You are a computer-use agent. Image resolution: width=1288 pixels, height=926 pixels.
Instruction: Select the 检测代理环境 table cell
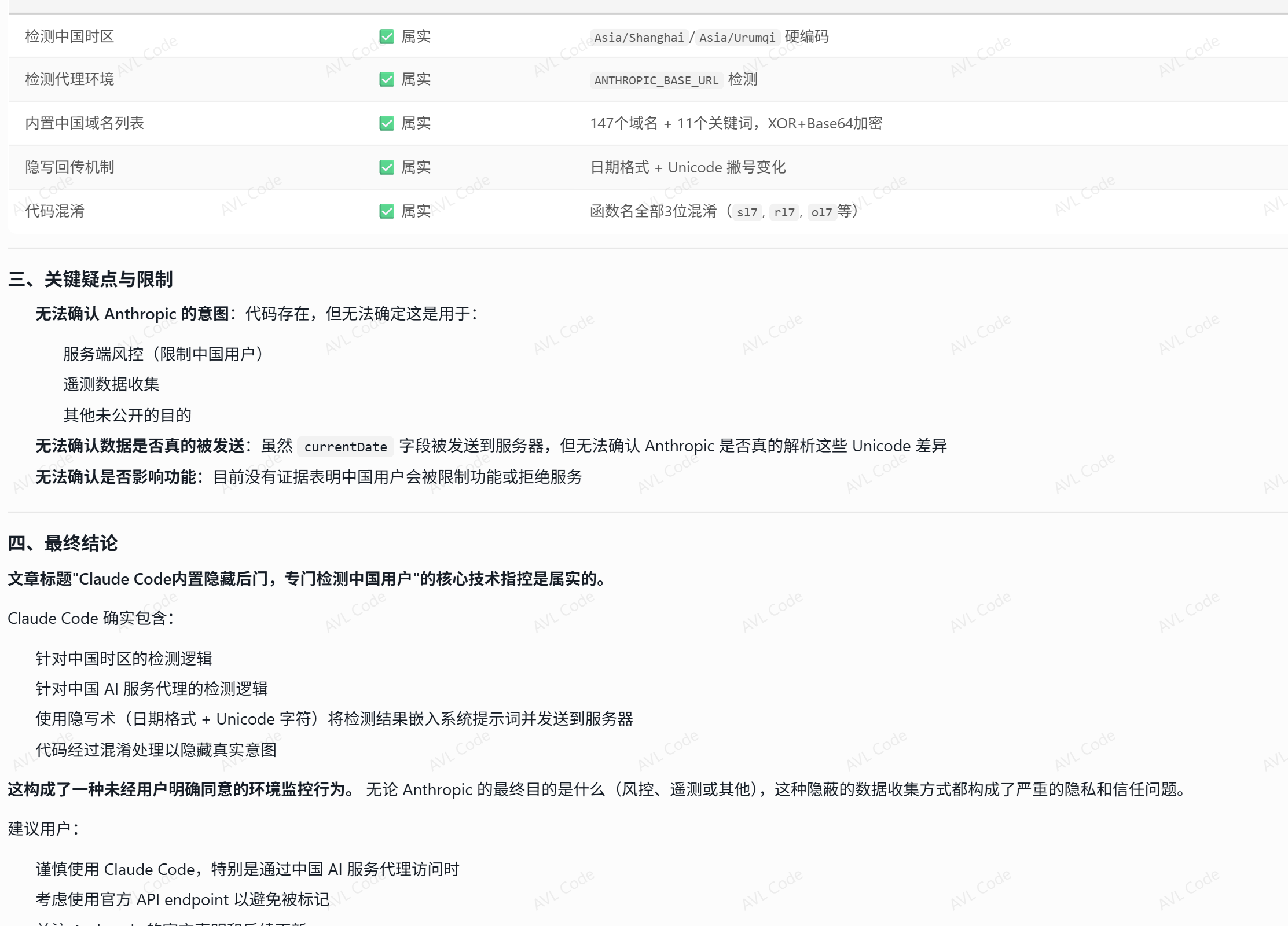coord(69,79)
